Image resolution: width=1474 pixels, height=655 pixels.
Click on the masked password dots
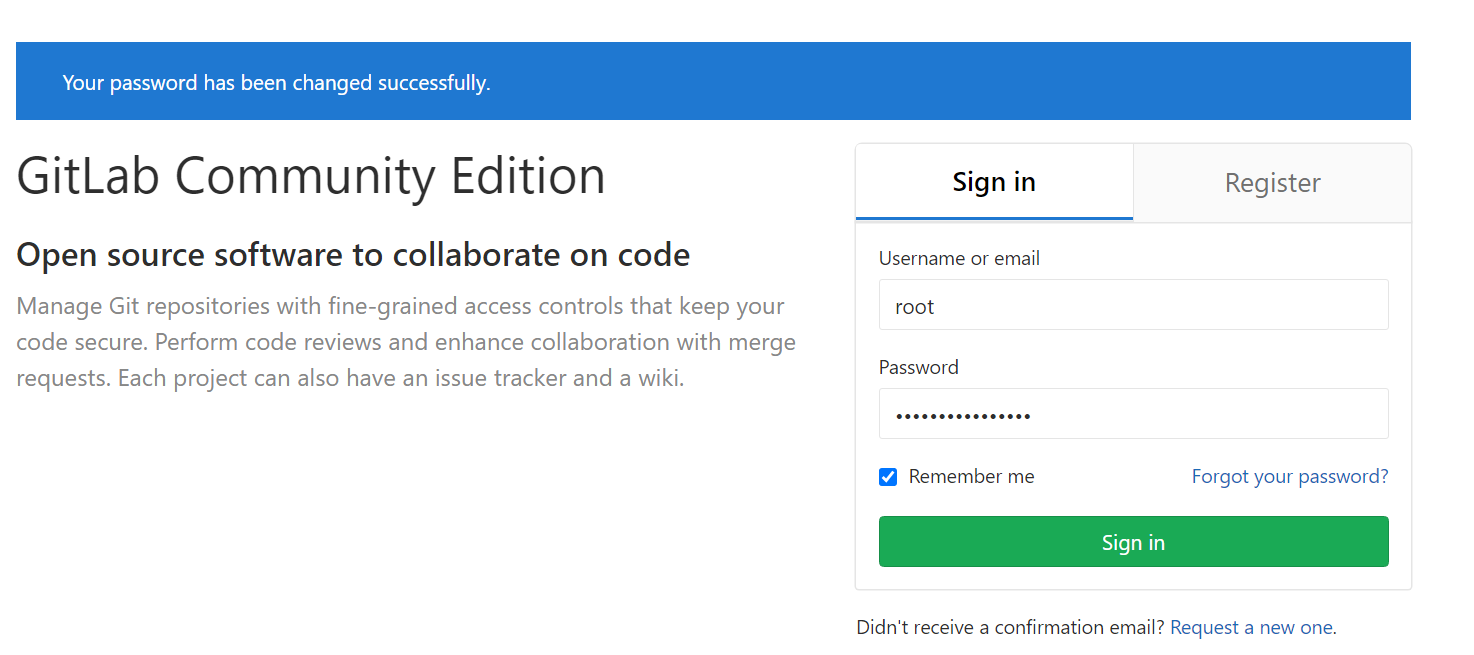click(x=963, y=415)
